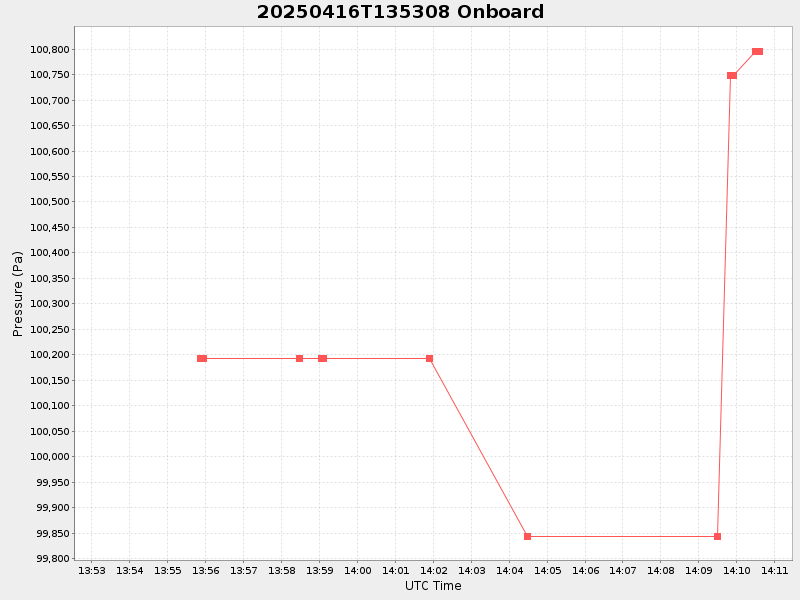This screenshot has height=600, width=800.
Task: Click the 99,850 y-axis tick label
Action: click(x=53, y=534)
